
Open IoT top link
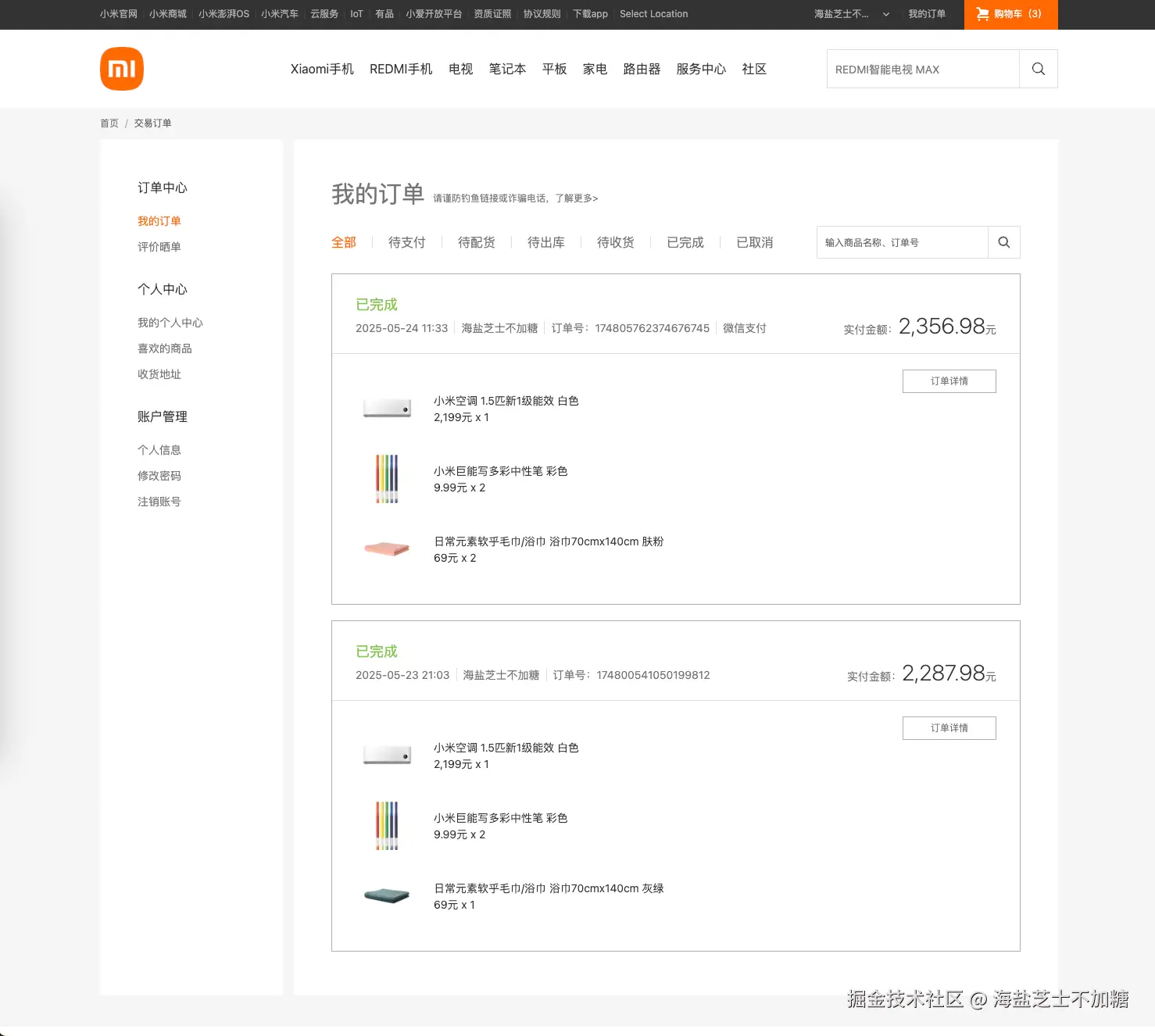tap(356, 14)
